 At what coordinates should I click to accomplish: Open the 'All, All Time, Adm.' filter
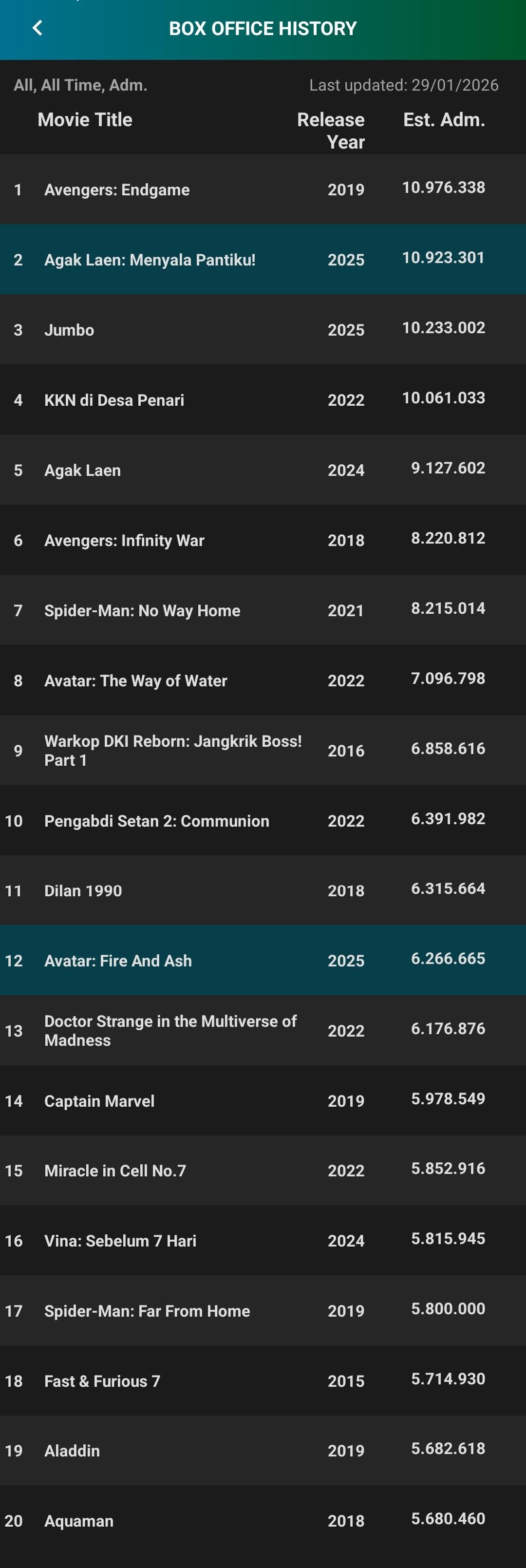pyautogui.click(x=80, y=85)
